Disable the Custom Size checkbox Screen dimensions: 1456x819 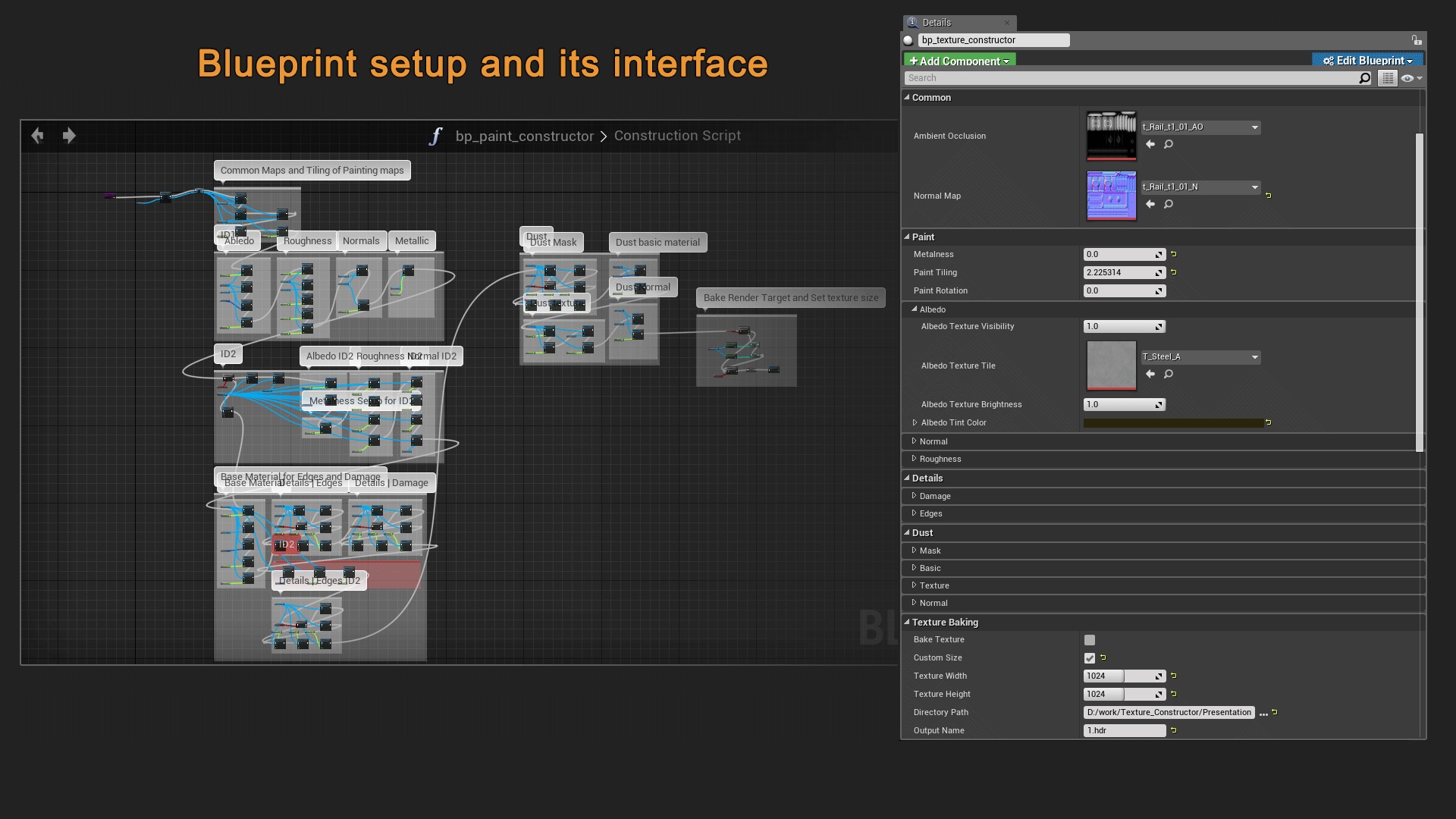1090,657
